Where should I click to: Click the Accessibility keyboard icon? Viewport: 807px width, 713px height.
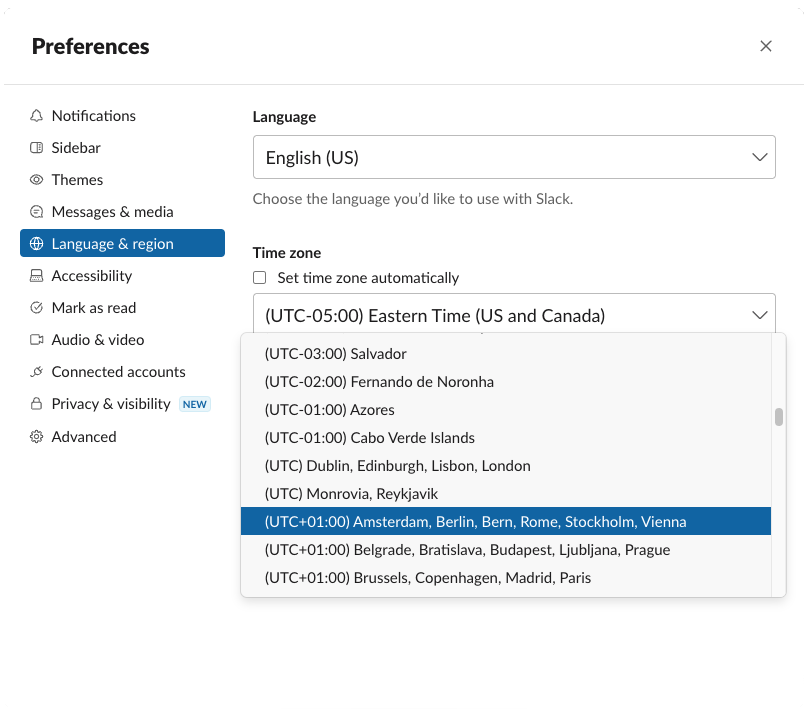(x=37, y=276)
